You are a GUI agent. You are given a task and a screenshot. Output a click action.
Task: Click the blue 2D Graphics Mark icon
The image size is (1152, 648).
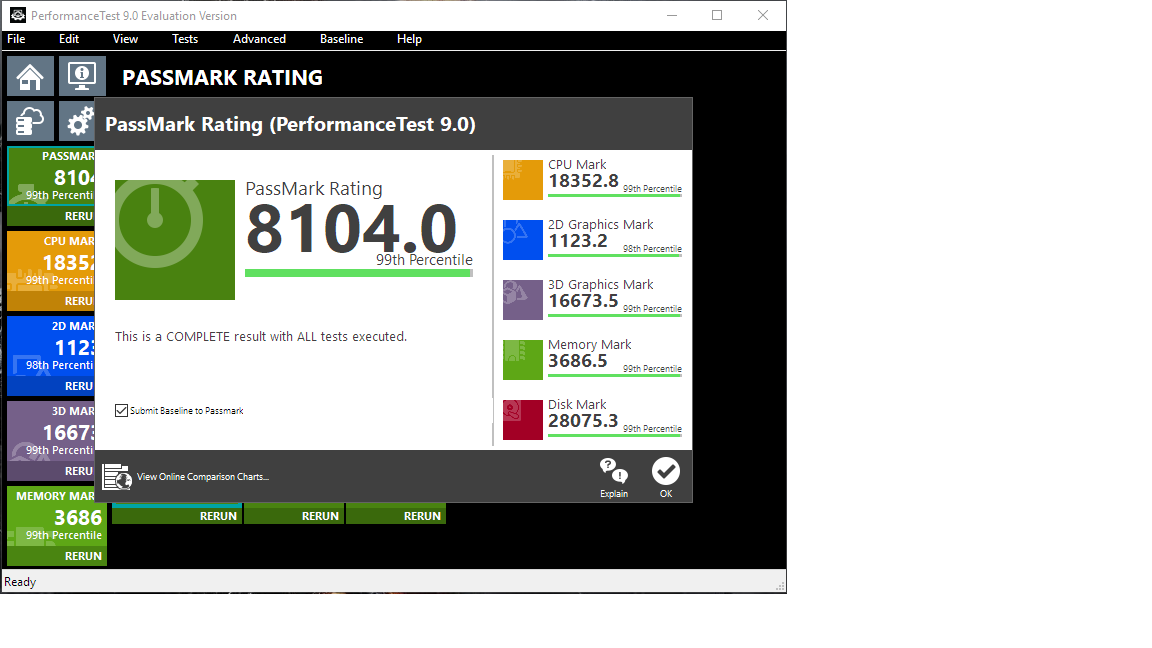pos(522,240)
